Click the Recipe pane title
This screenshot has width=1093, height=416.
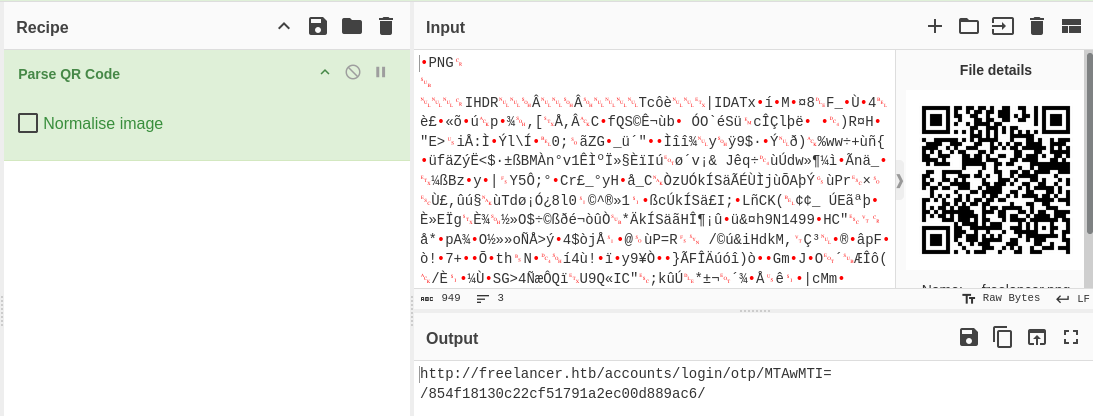[x=43, y=27]
